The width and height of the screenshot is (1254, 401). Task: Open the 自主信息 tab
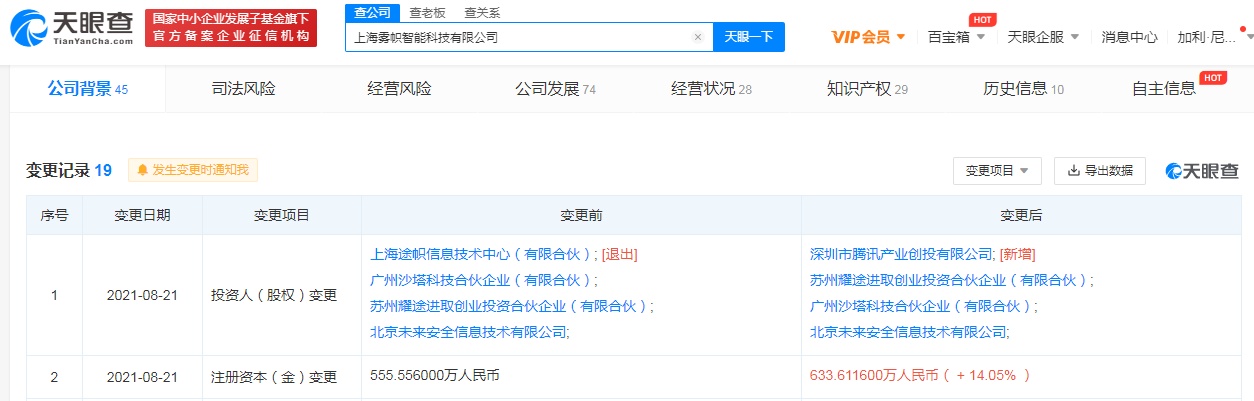[x=1164, y=89]
